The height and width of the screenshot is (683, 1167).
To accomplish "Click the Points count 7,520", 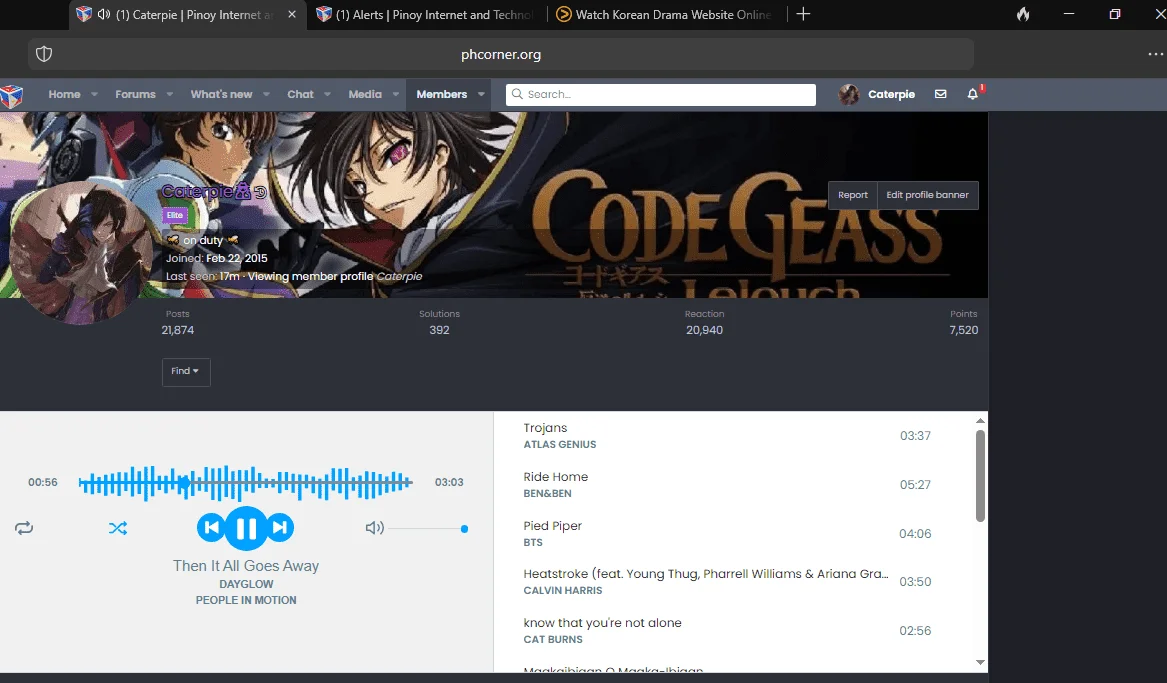I will (964, 330).
